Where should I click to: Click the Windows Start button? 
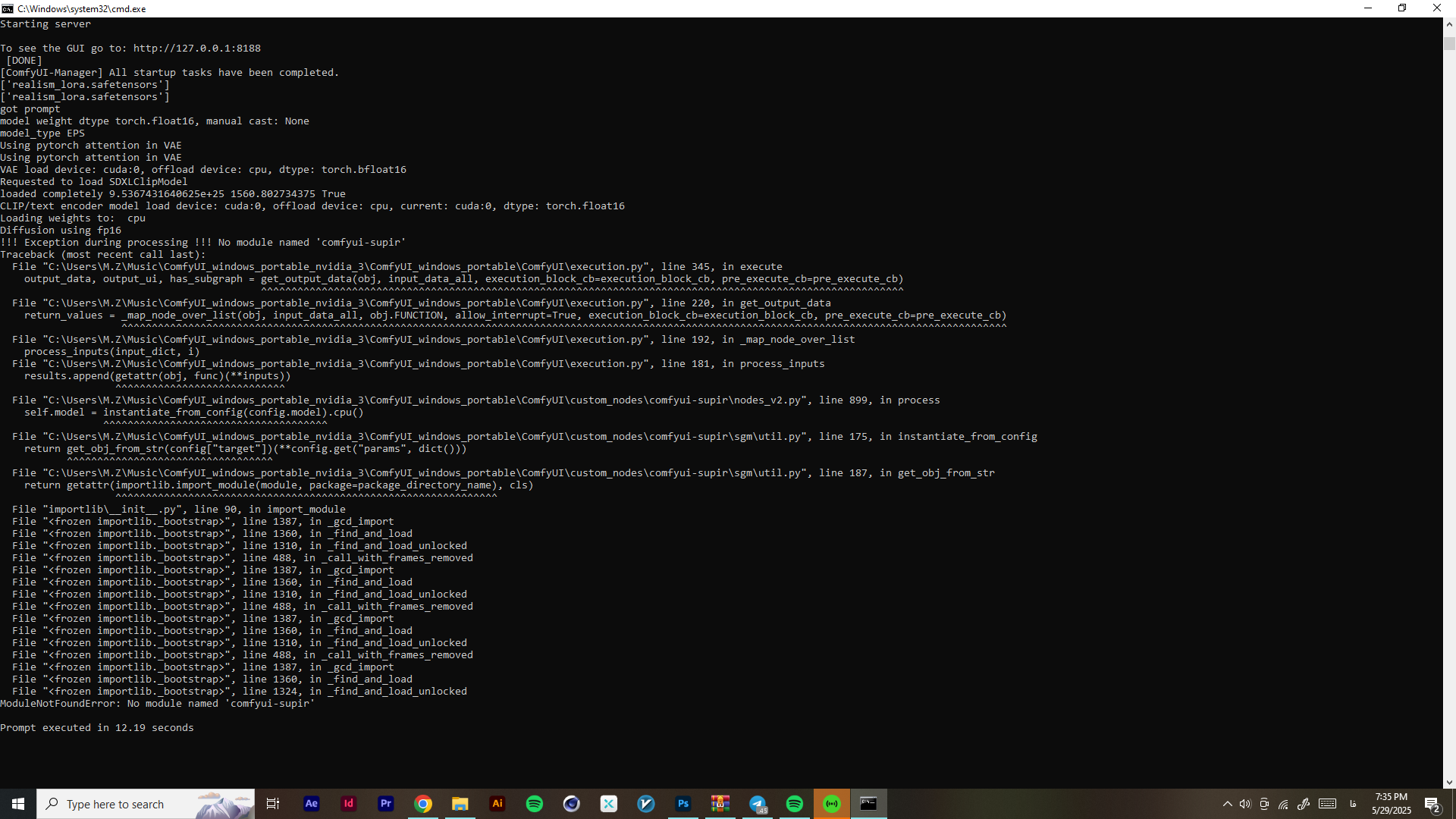pyautogui.click(x=18, y=804)
